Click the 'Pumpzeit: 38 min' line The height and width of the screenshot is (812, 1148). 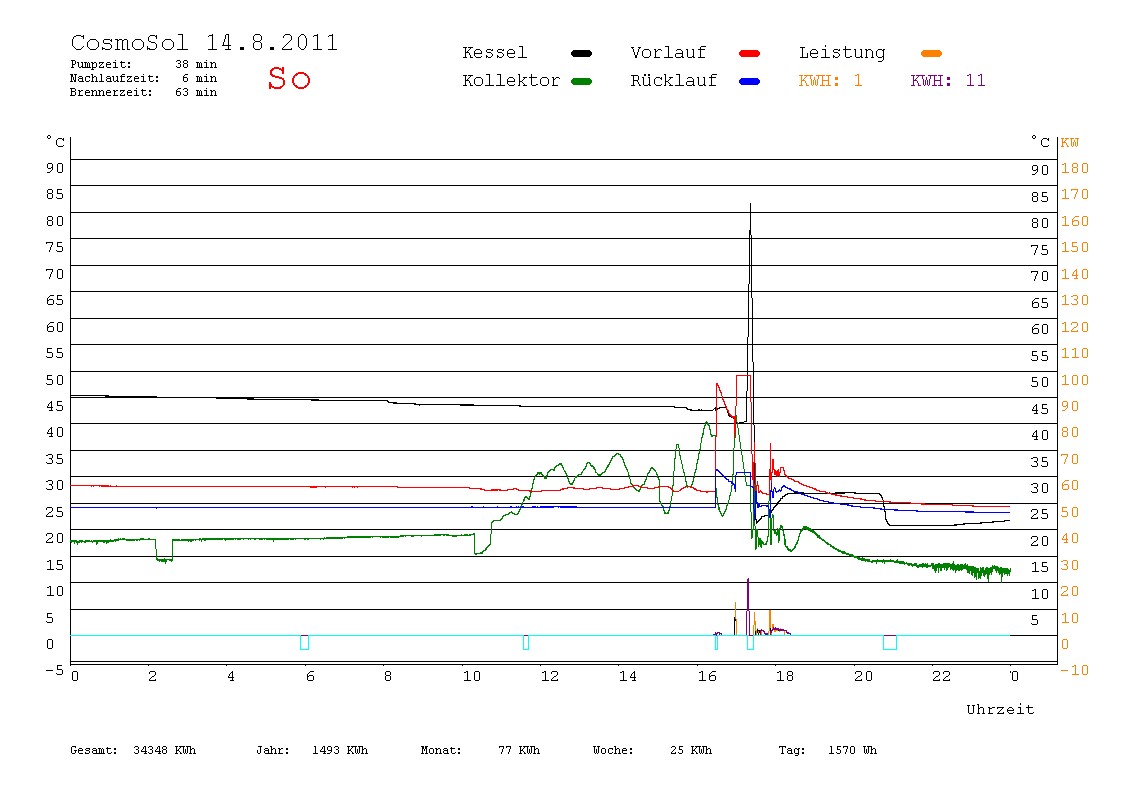(x=144, y=64)
